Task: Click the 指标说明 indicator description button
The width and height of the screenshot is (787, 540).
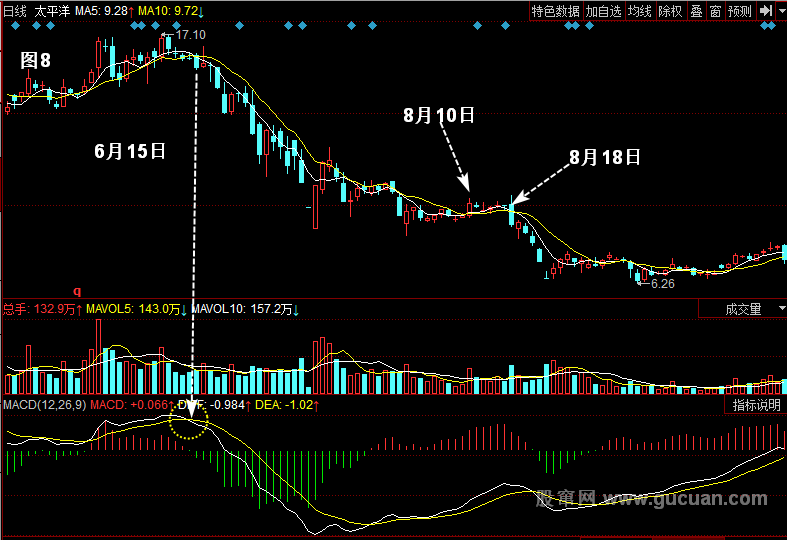Action: coord(756,404)
